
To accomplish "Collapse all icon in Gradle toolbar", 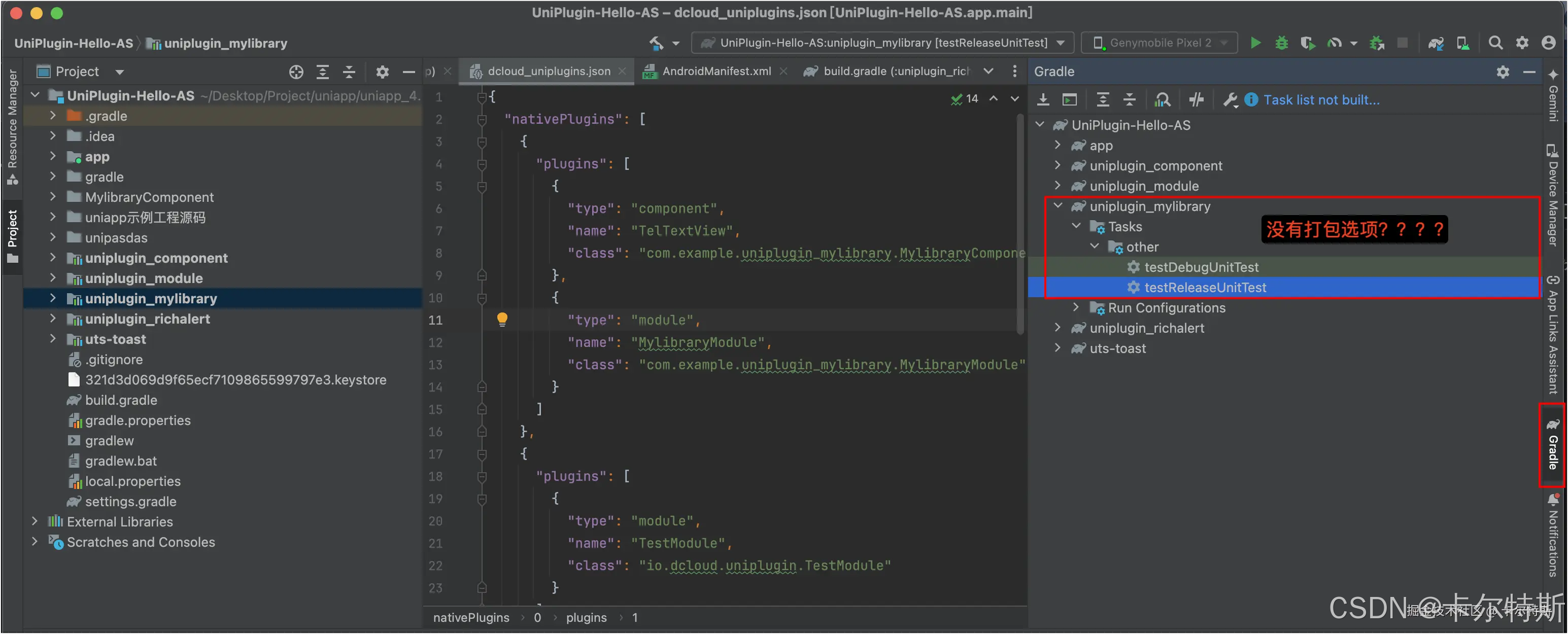I will coord(1130,100).
